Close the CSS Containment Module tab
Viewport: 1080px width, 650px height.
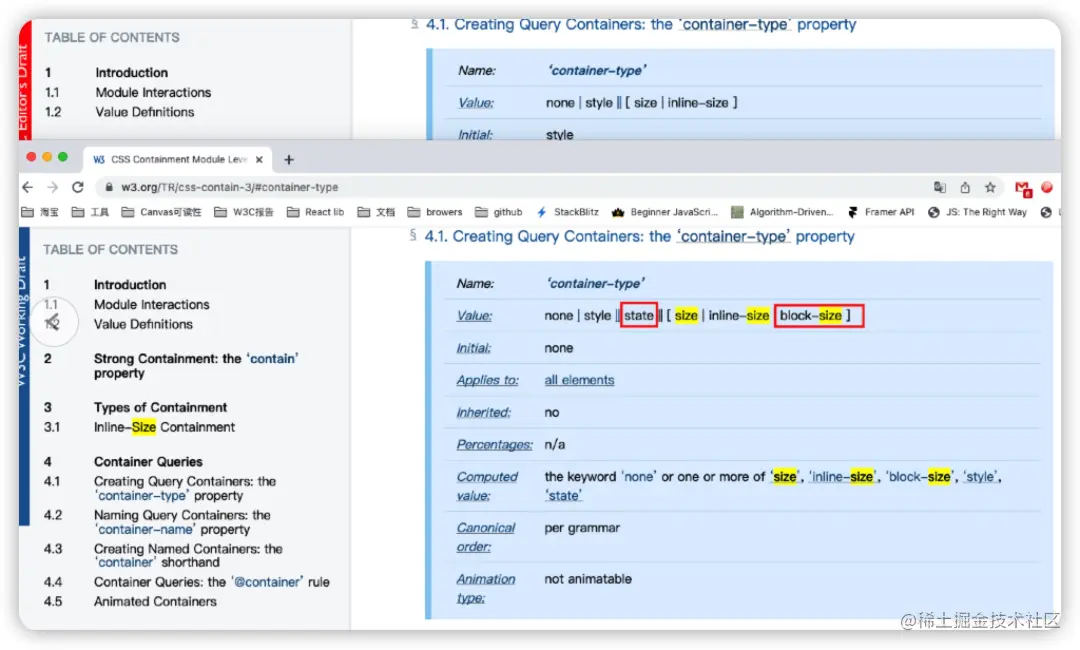pyautogui.click(x=259, y=160)
